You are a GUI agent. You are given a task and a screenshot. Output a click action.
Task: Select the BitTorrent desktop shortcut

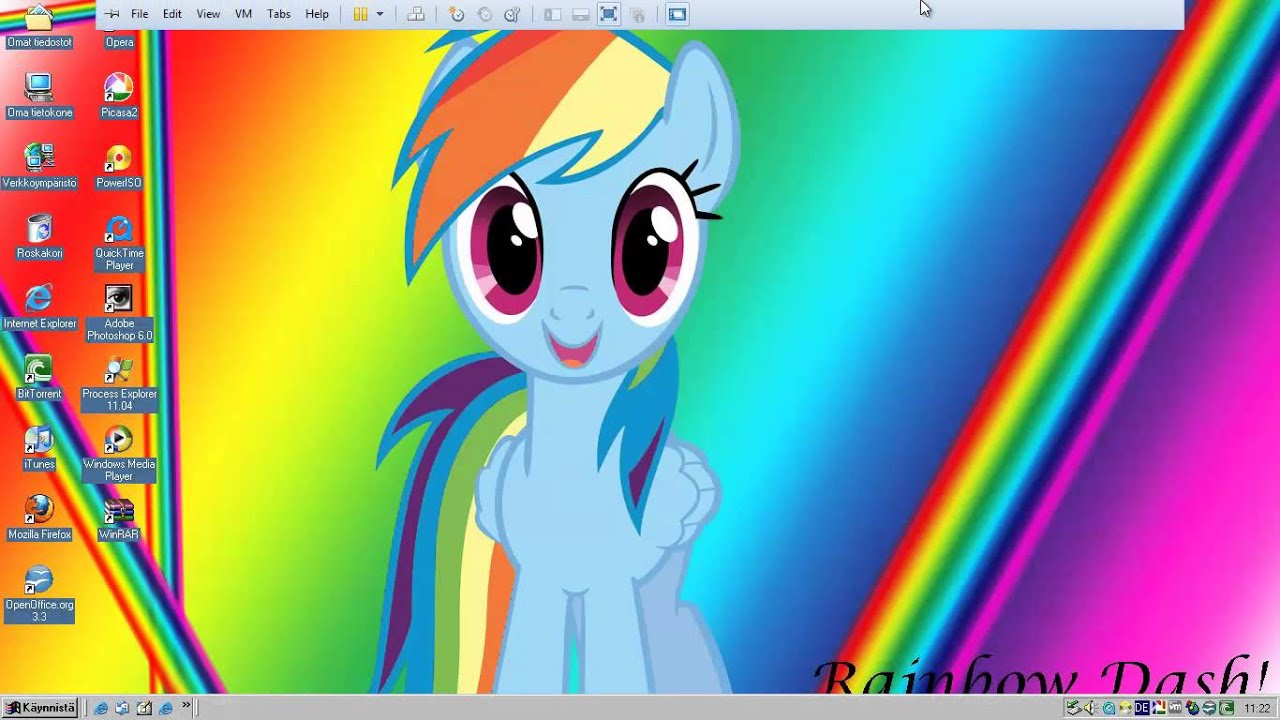39,378
